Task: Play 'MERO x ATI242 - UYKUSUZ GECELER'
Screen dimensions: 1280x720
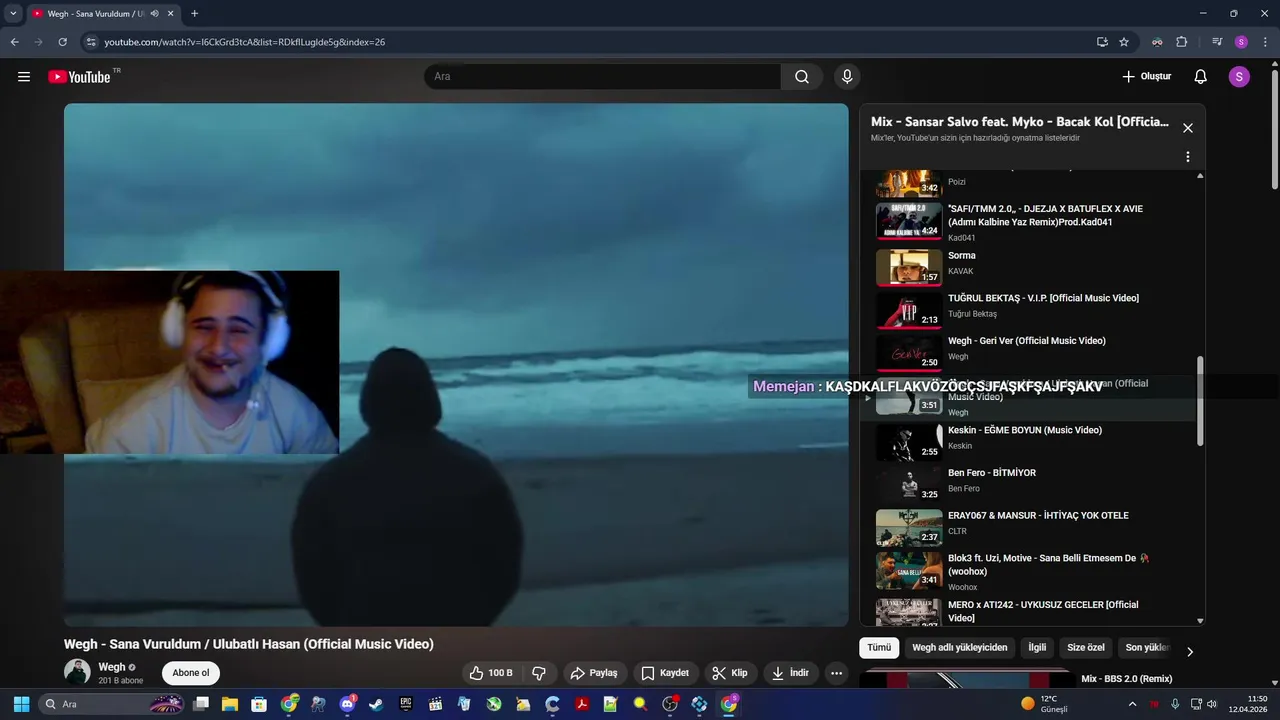Action: (x=1030, y=611)
